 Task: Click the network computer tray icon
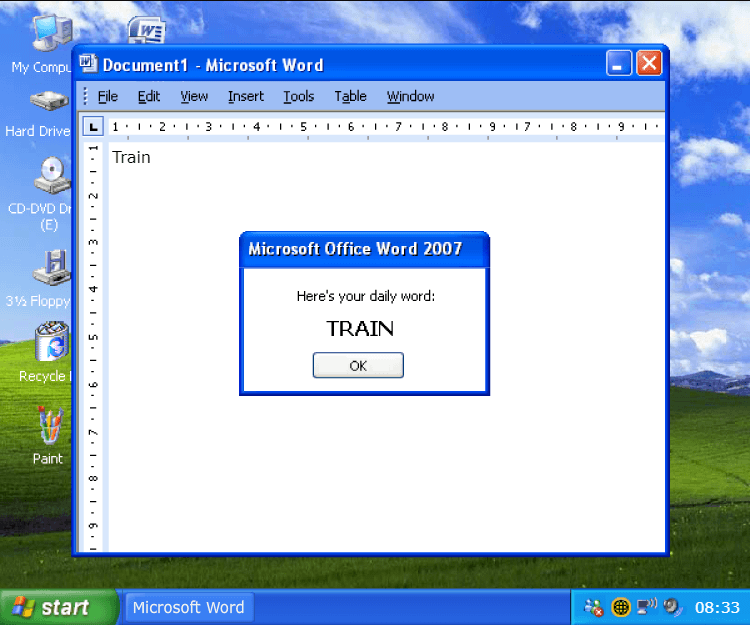click(647, 606)
